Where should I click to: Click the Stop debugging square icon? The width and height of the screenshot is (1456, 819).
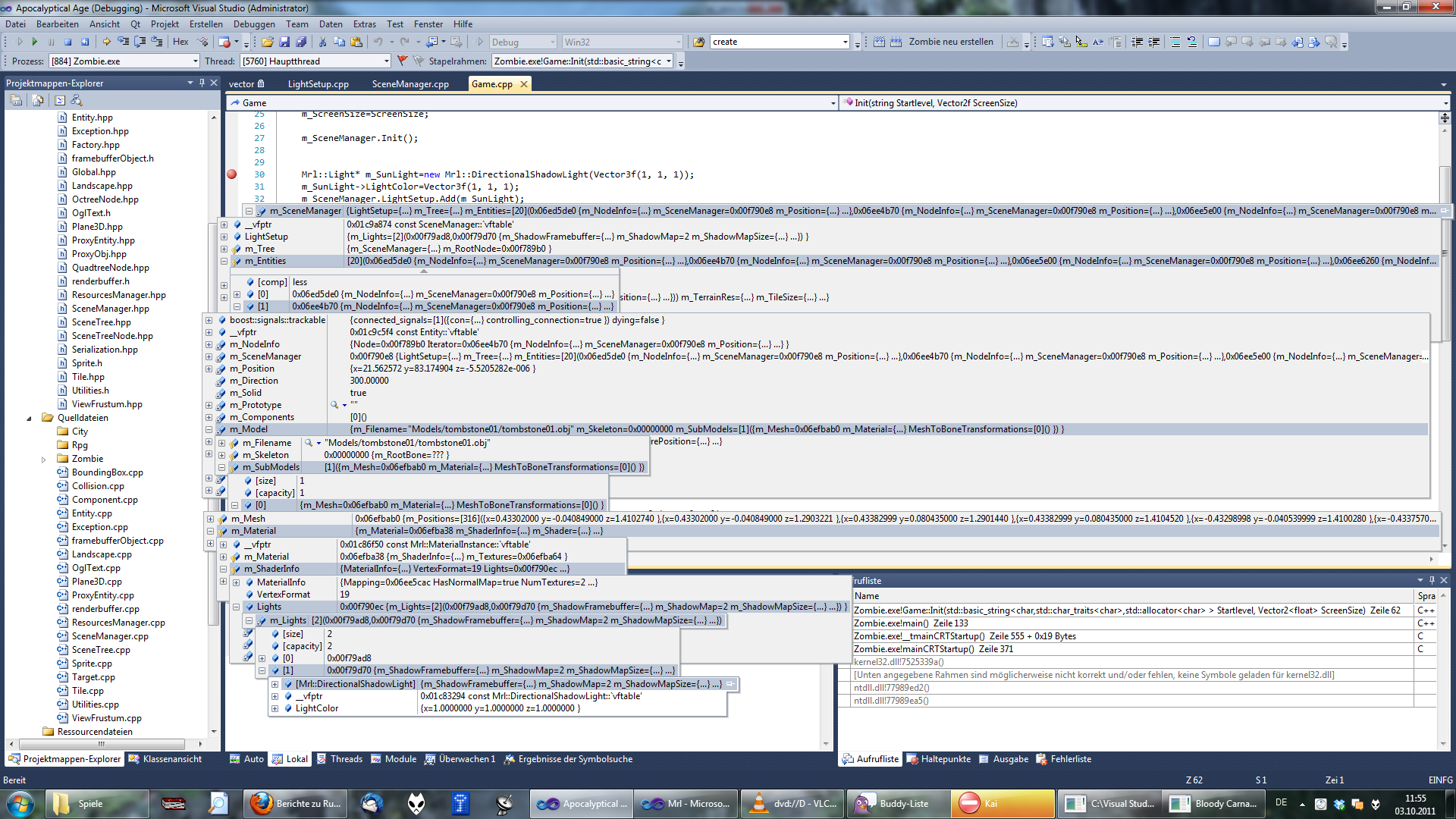tap(68, 42)
